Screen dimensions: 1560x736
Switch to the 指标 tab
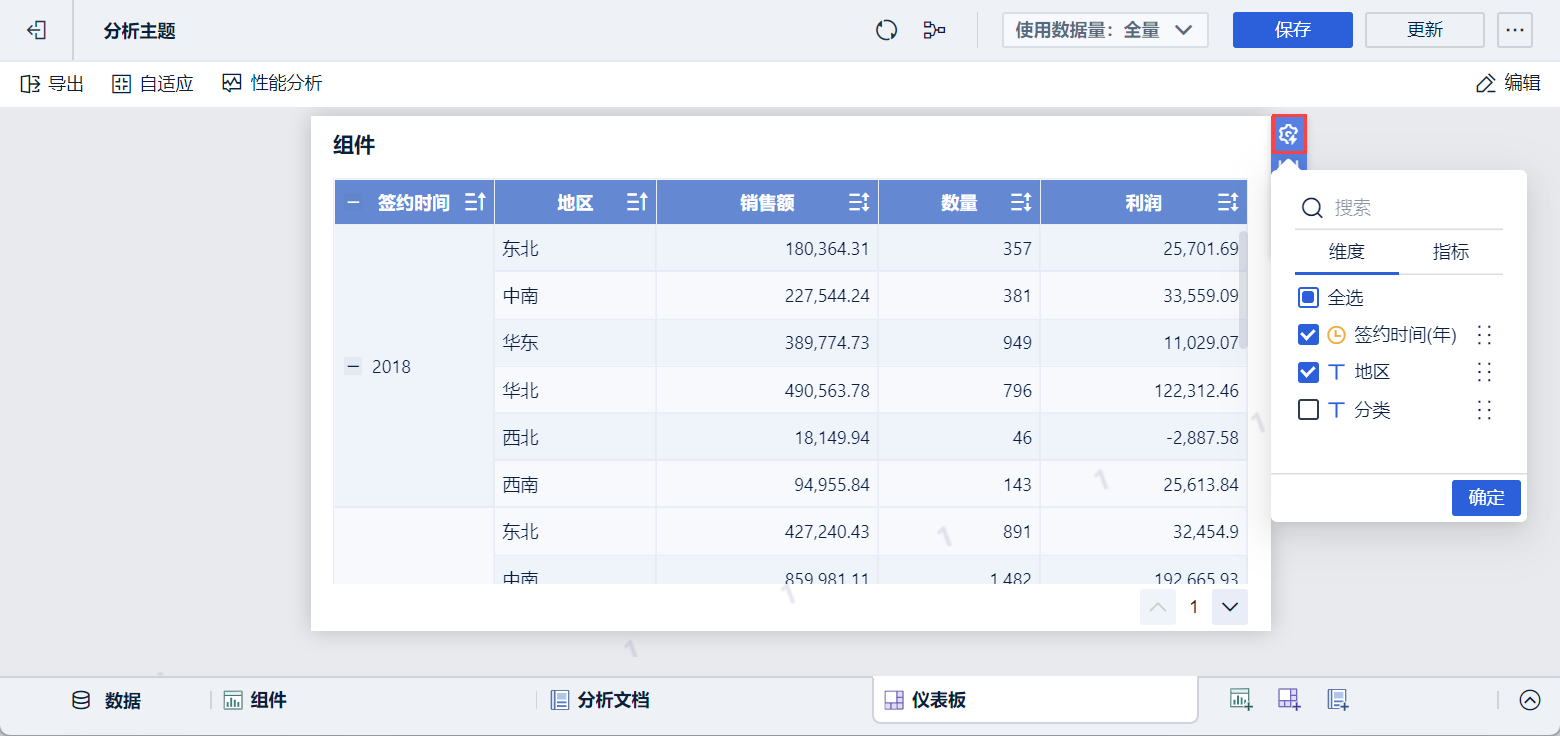[x=1451, y=252]
